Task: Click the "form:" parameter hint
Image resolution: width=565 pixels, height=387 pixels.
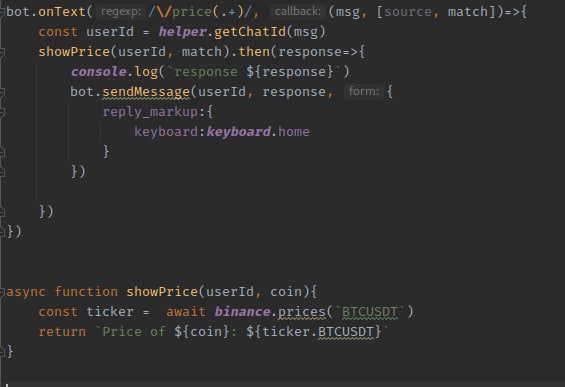Action: click(x=364, y=92)
